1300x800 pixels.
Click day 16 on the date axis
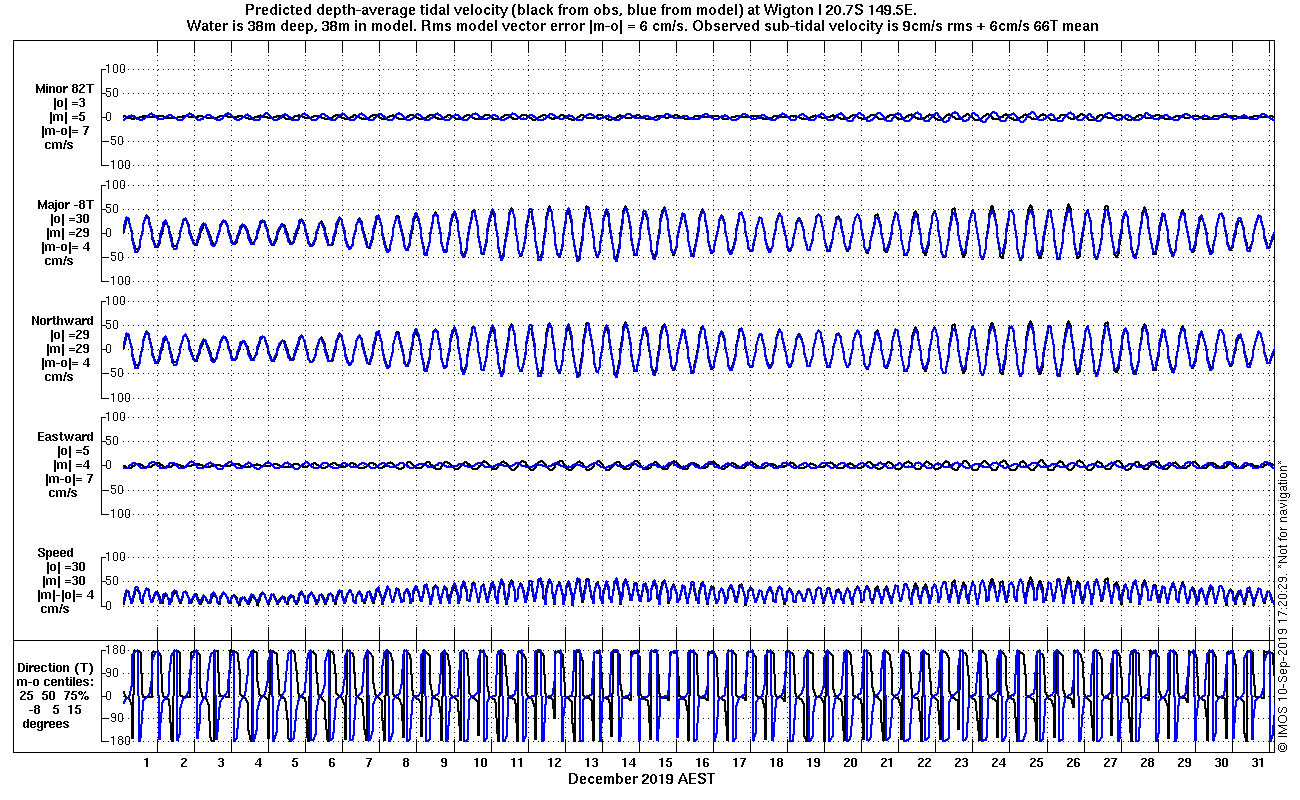point(702,762)
